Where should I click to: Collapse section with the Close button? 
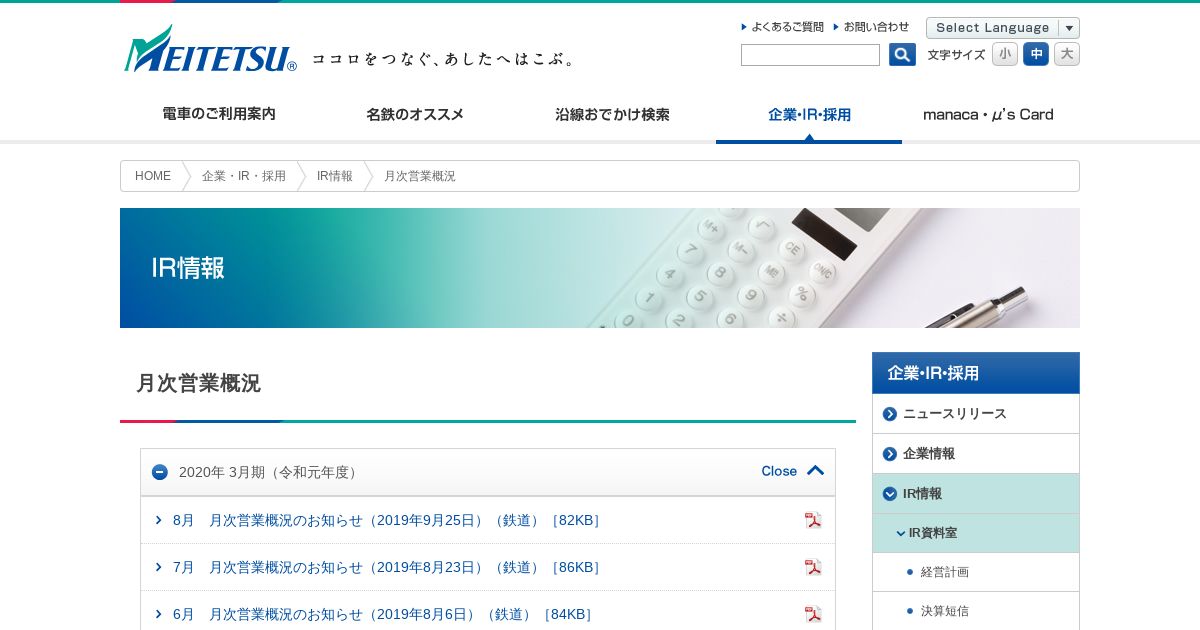[x=793, y=471]
